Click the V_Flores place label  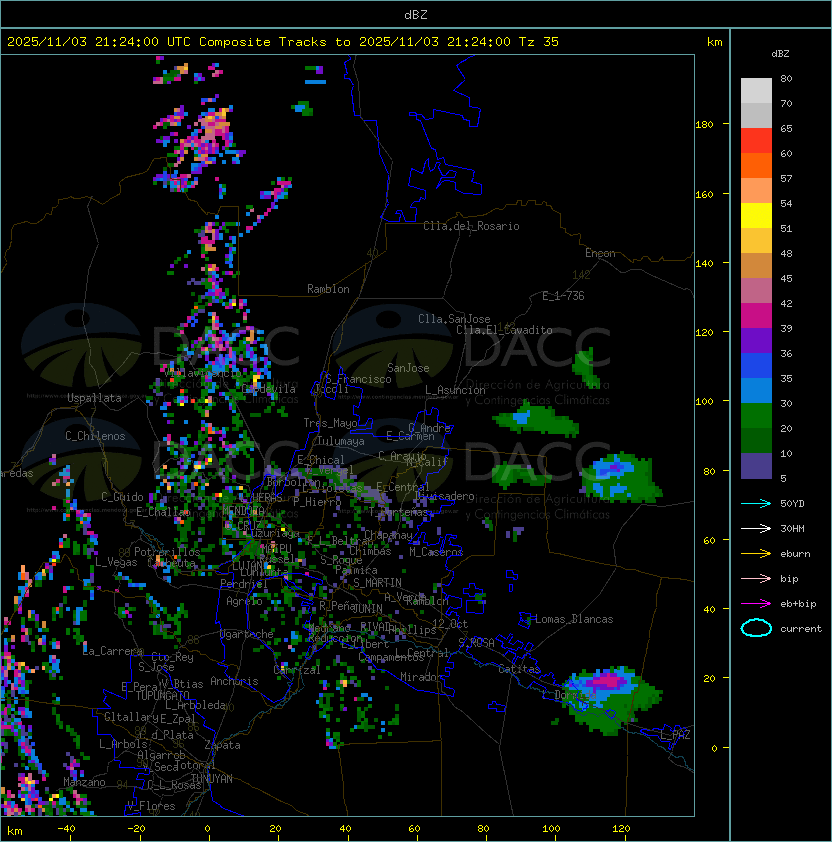[151, 806]
